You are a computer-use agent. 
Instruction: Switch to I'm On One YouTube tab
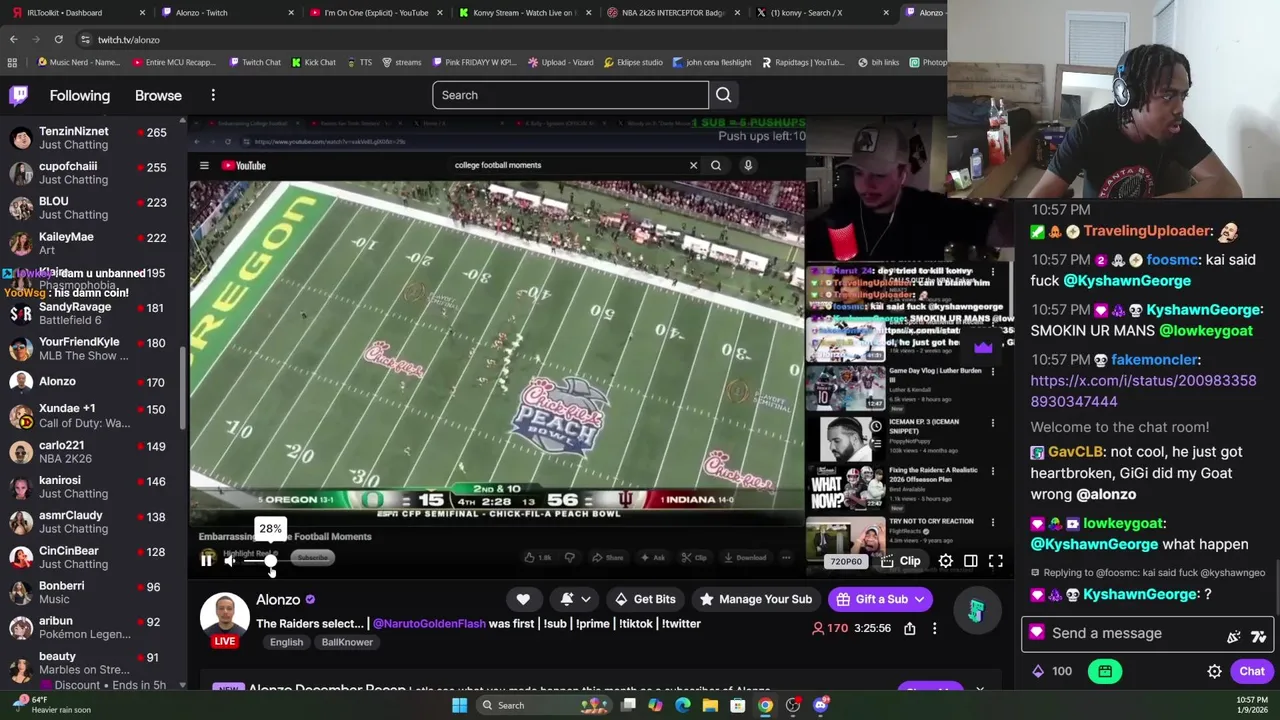375,13
